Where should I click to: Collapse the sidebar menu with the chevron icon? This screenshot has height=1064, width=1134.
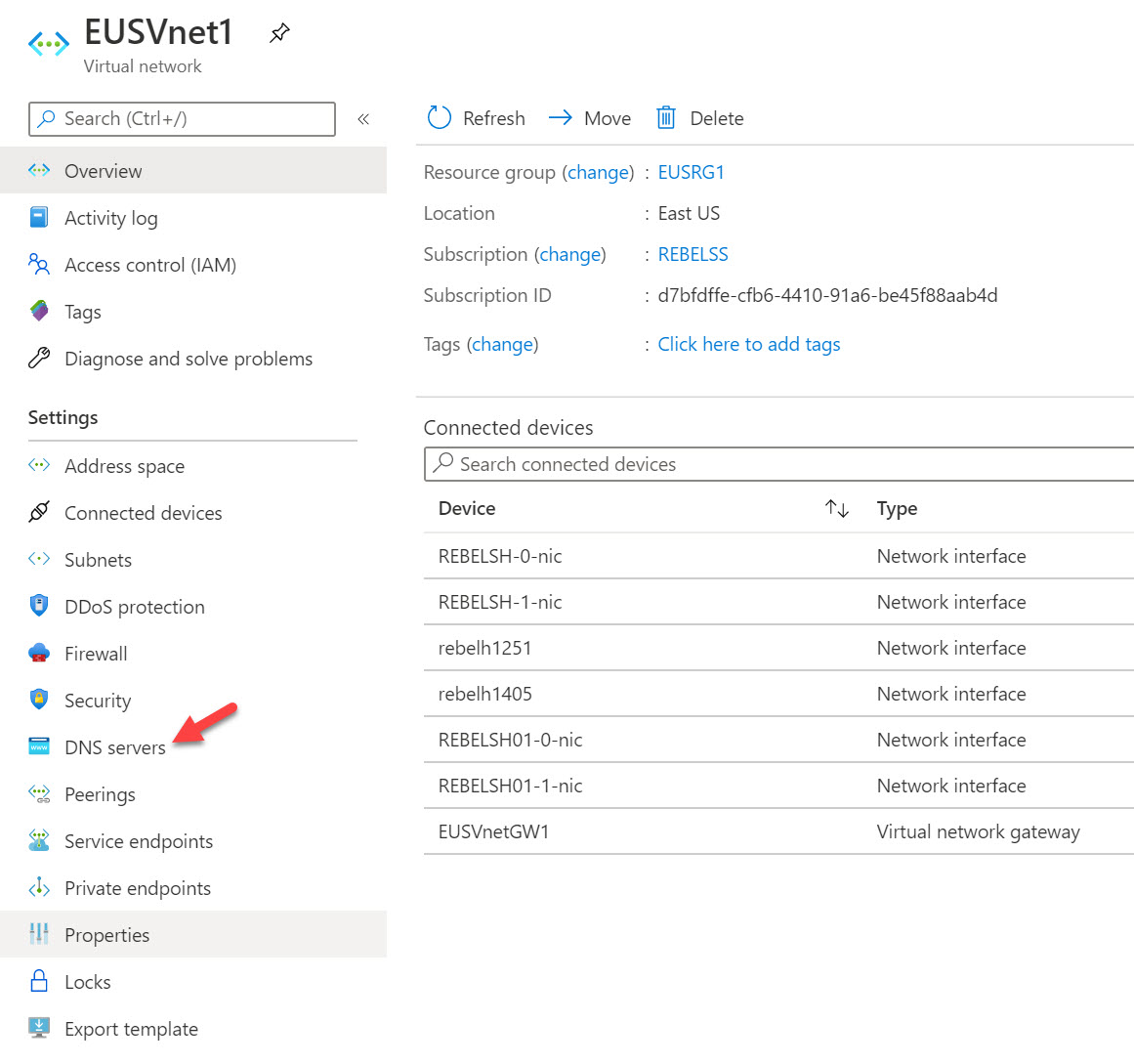363,118
